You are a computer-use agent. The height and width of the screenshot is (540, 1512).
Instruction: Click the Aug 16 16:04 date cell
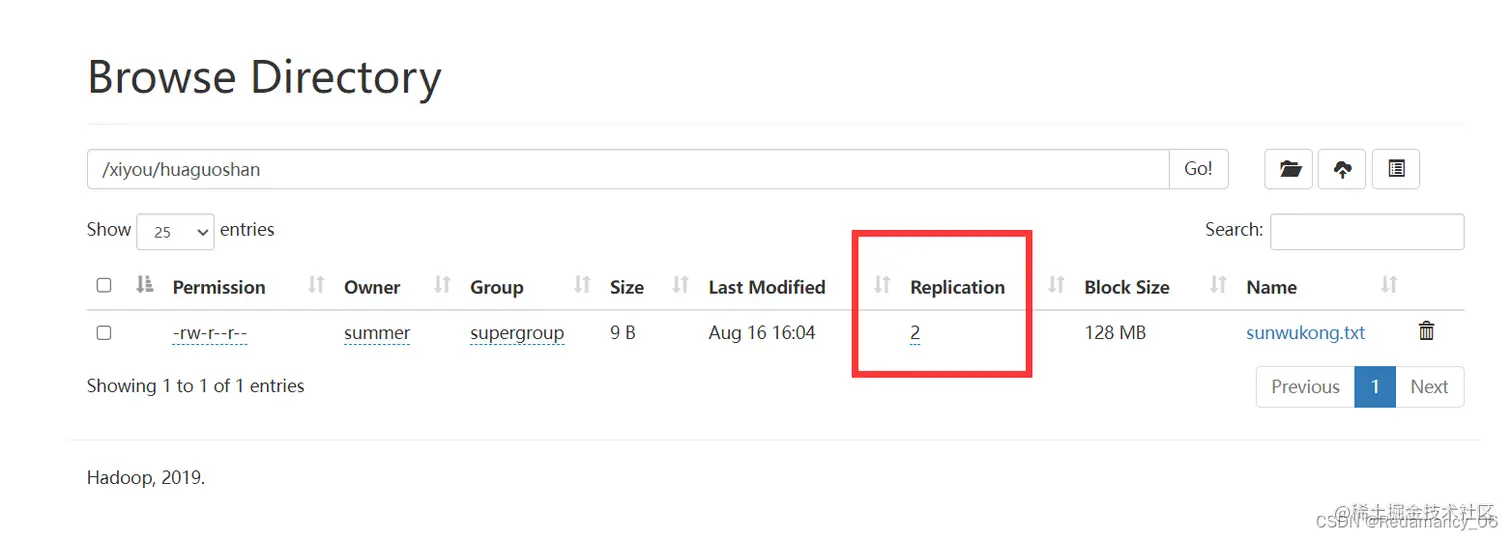click(x=762, y=333)
